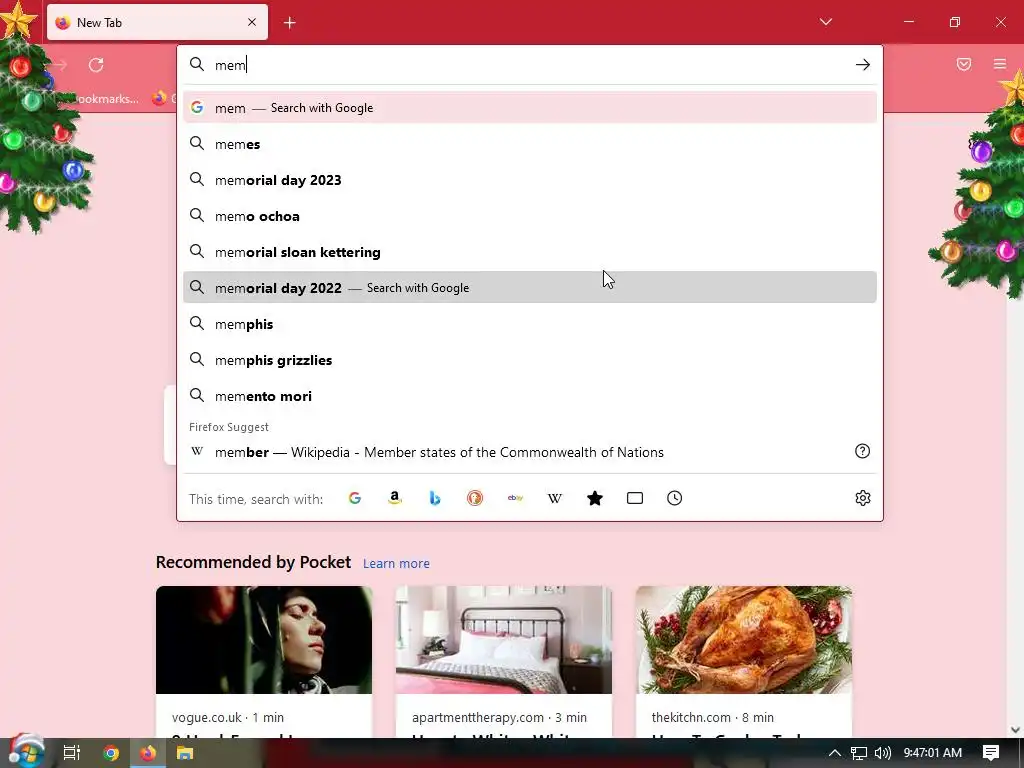Image resolution: width=1024 pixels, height=768 pixels.
Task: Click the Go arrow in address bar
Action: [863, 65]
